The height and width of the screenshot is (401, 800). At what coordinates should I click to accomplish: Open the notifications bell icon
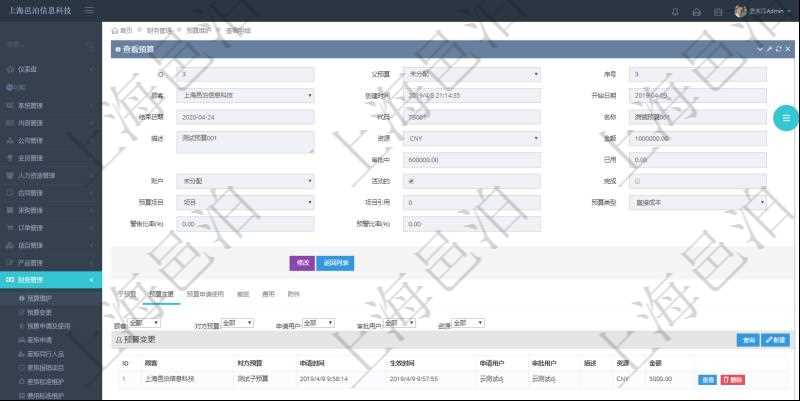674,11
